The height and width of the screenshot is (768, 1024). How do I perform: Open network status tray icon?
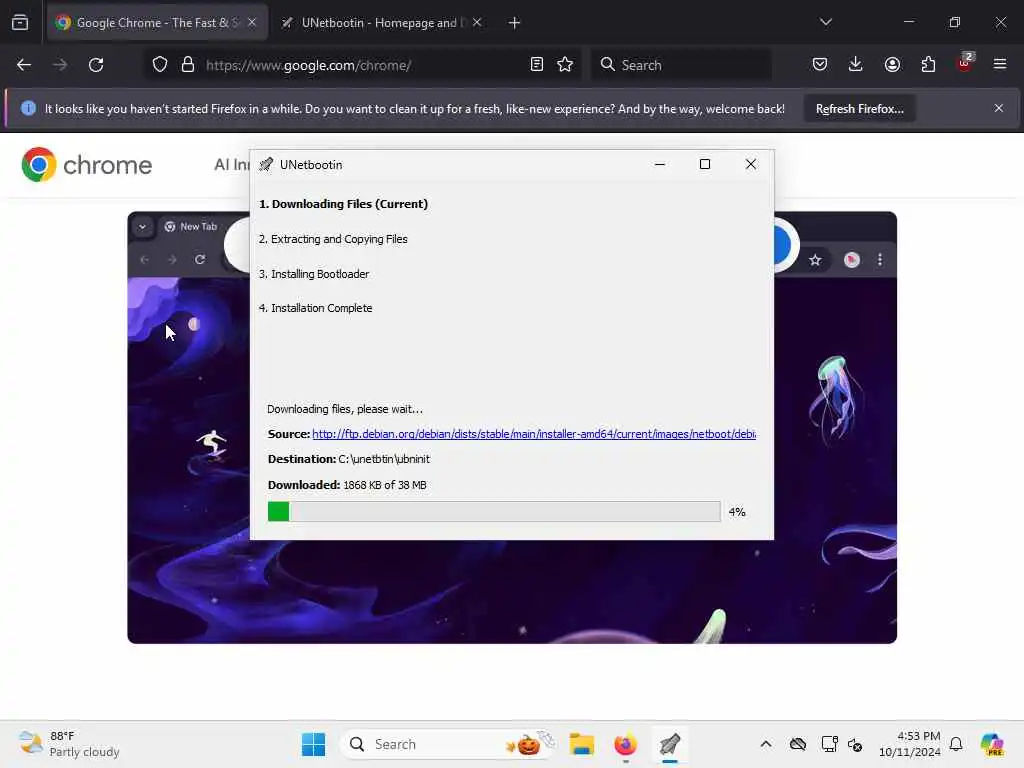pyautogui.click(x=829, y=744)
